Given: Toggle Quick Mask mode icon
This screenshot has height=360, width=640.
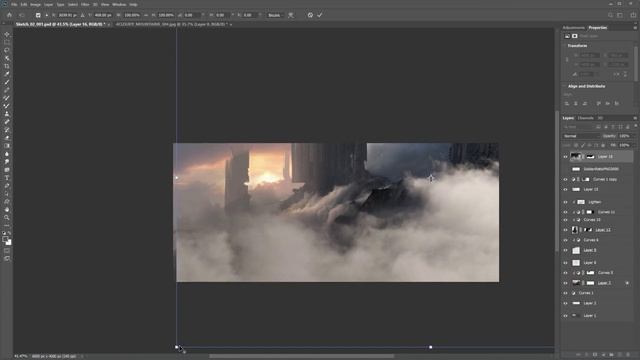Looking at the screenshot, I should (x=7, y=251).
